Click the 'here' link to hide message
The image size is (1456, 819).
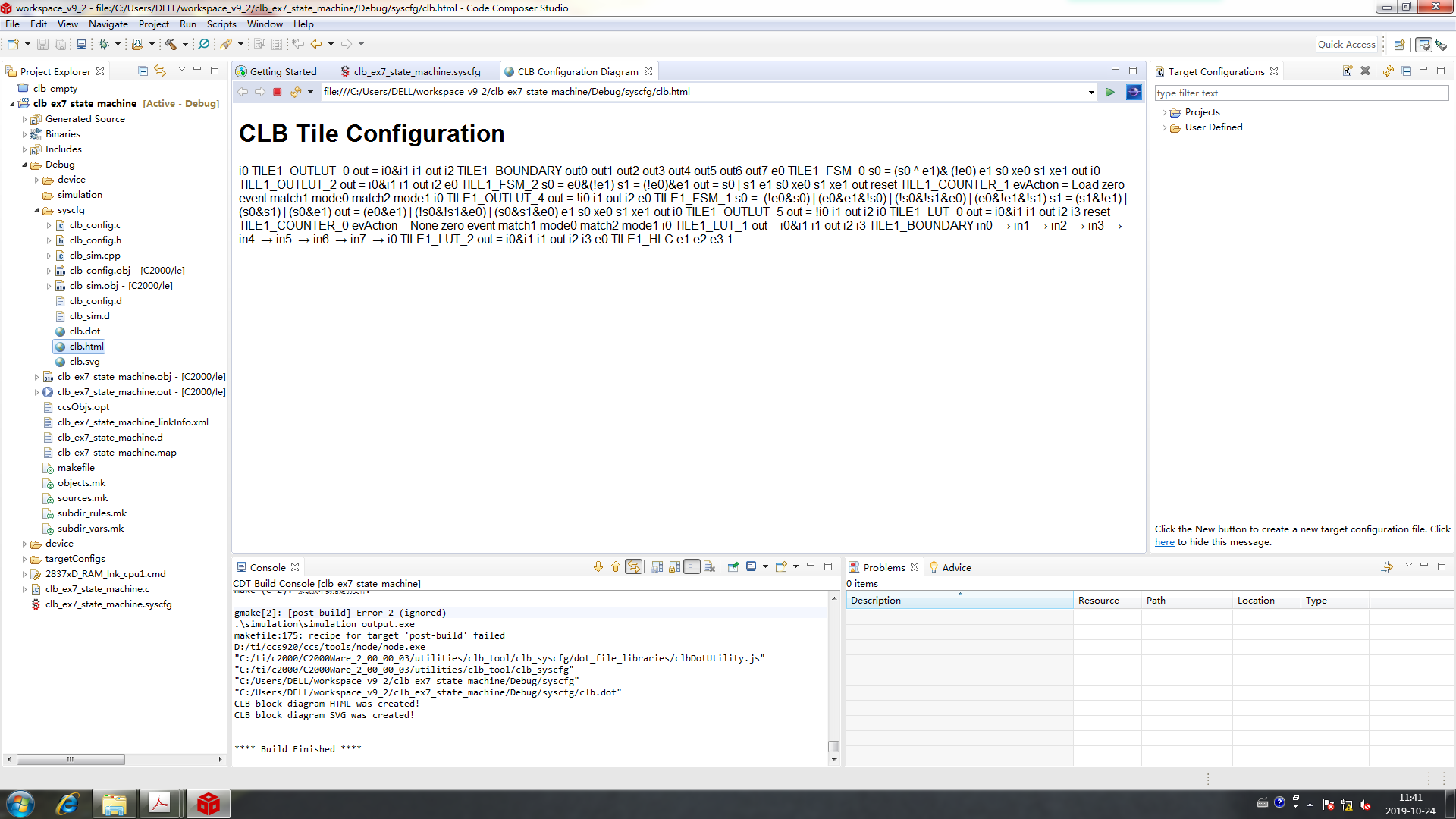[1164, 542]
